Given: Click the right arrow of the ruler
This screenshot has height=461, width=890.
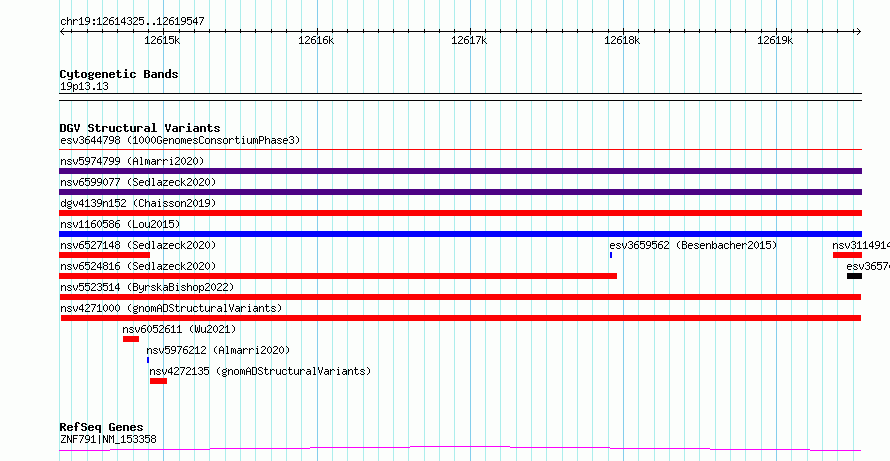Looking at the screenshot, I should 858,32.
